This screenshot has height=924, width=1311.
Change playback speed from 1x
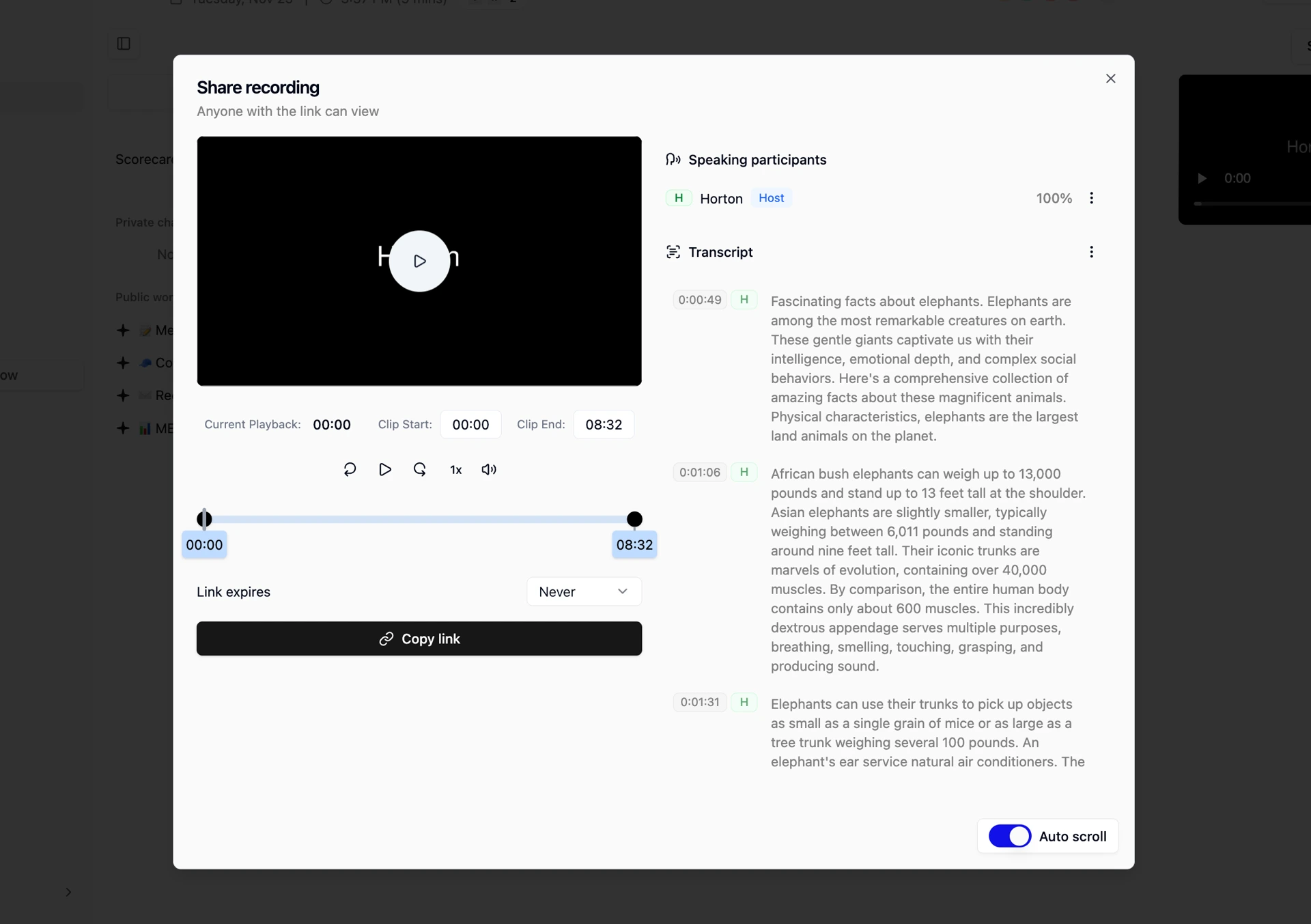(x=455, y=470)
